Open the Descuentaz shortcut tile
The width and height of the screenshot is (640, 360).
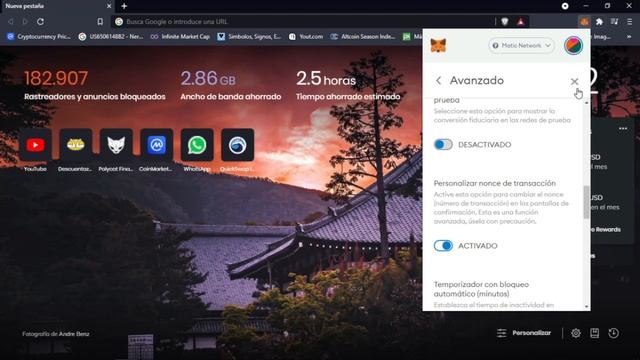click(x=76, y=145)
